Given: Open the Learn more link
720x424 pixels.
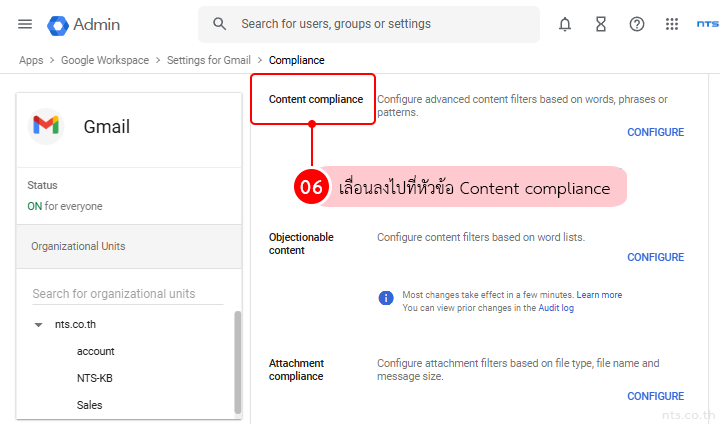Looking at the screenshot, I should click(599, 295).
